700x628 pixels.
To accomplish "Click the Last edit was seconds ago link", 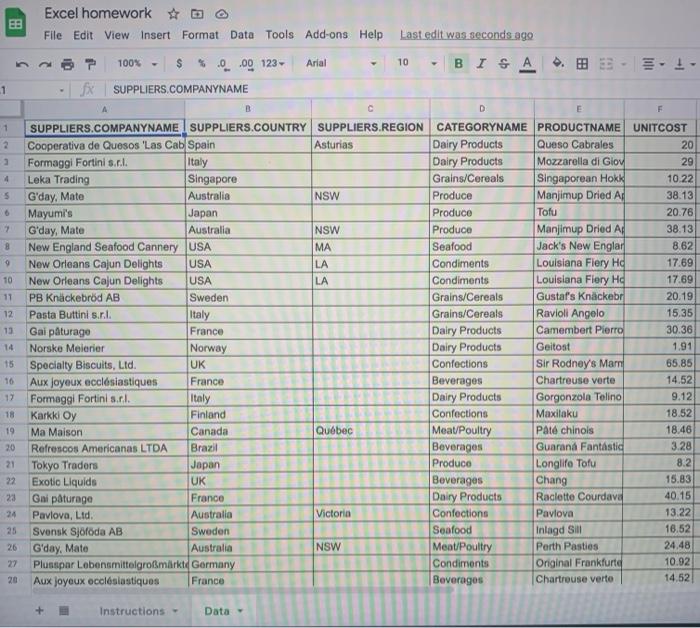I will (x=466, y=35).
